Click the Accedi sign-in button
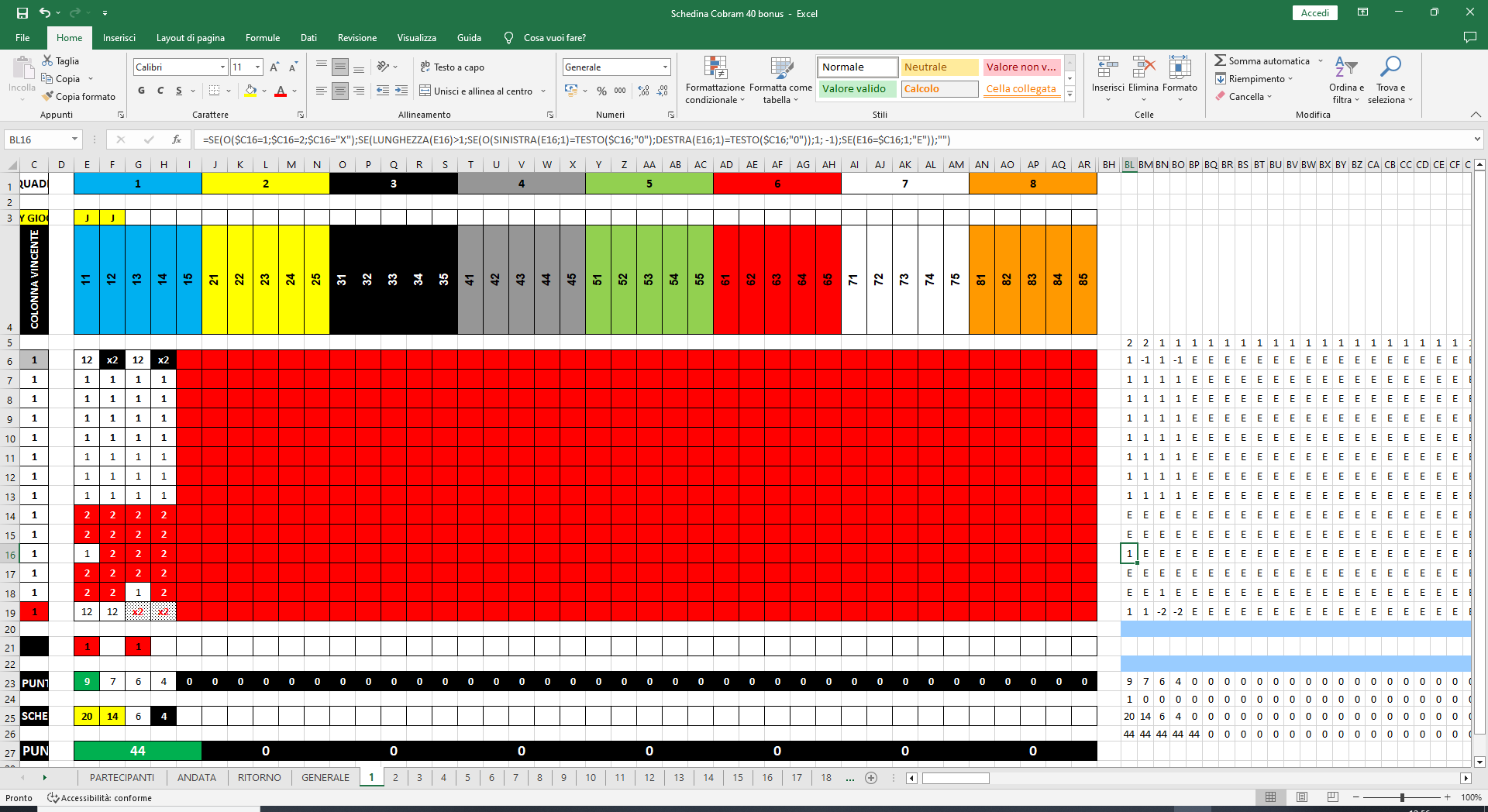The width and height of the screenshot is (1488, 812). pos(1315,13)
